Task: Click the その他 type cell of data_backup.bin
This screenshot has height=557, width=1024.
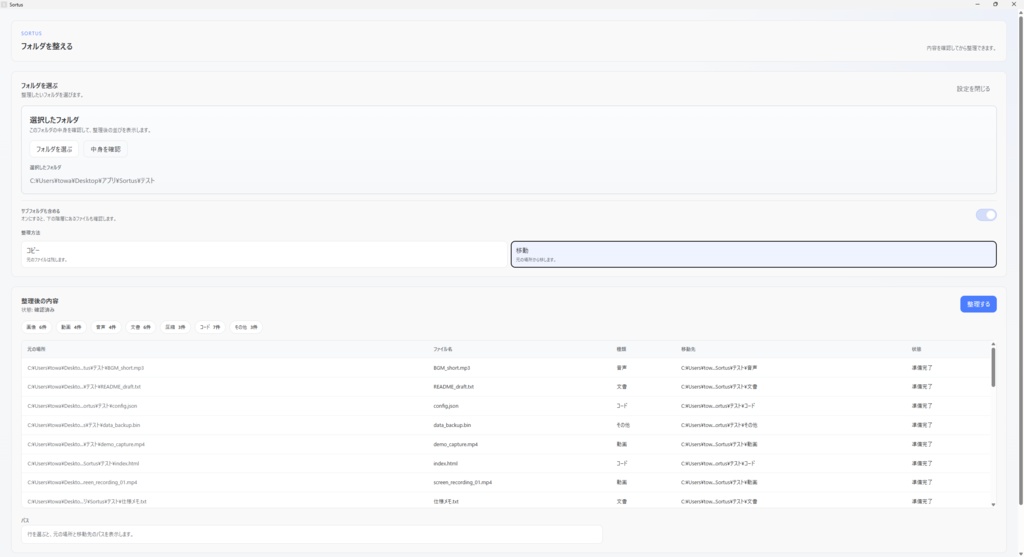Action: pos(623,425)
